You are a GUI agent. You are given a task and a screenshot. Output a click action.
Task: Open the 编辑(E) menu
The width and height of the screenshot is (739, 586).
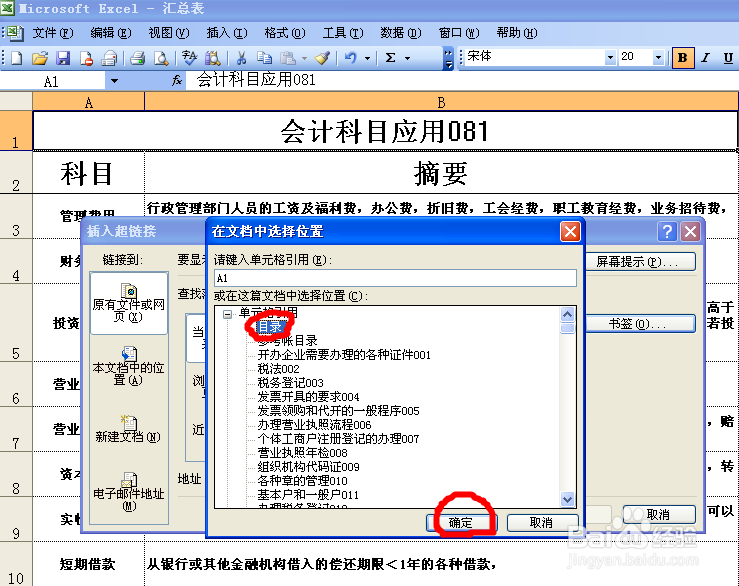(111, 33)
